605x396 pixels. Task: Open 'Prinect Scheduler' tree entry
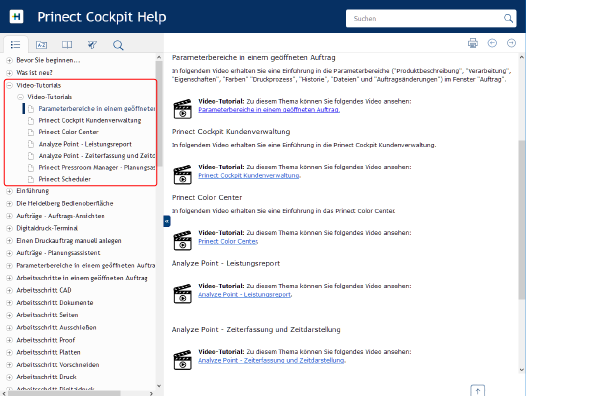[x=64, y=179]
